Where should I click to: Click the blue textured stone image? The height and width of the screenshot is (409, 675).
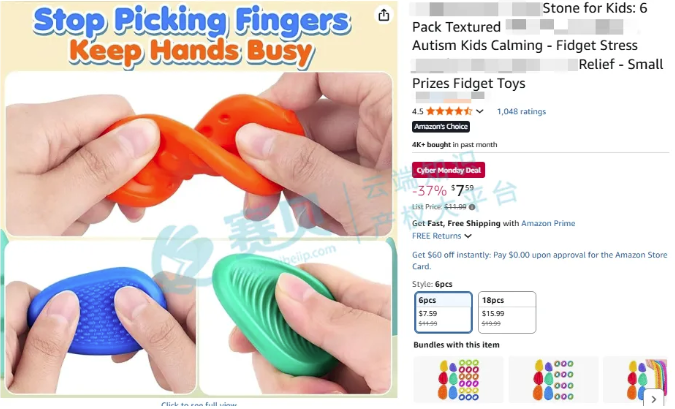(x=100, y=317)
